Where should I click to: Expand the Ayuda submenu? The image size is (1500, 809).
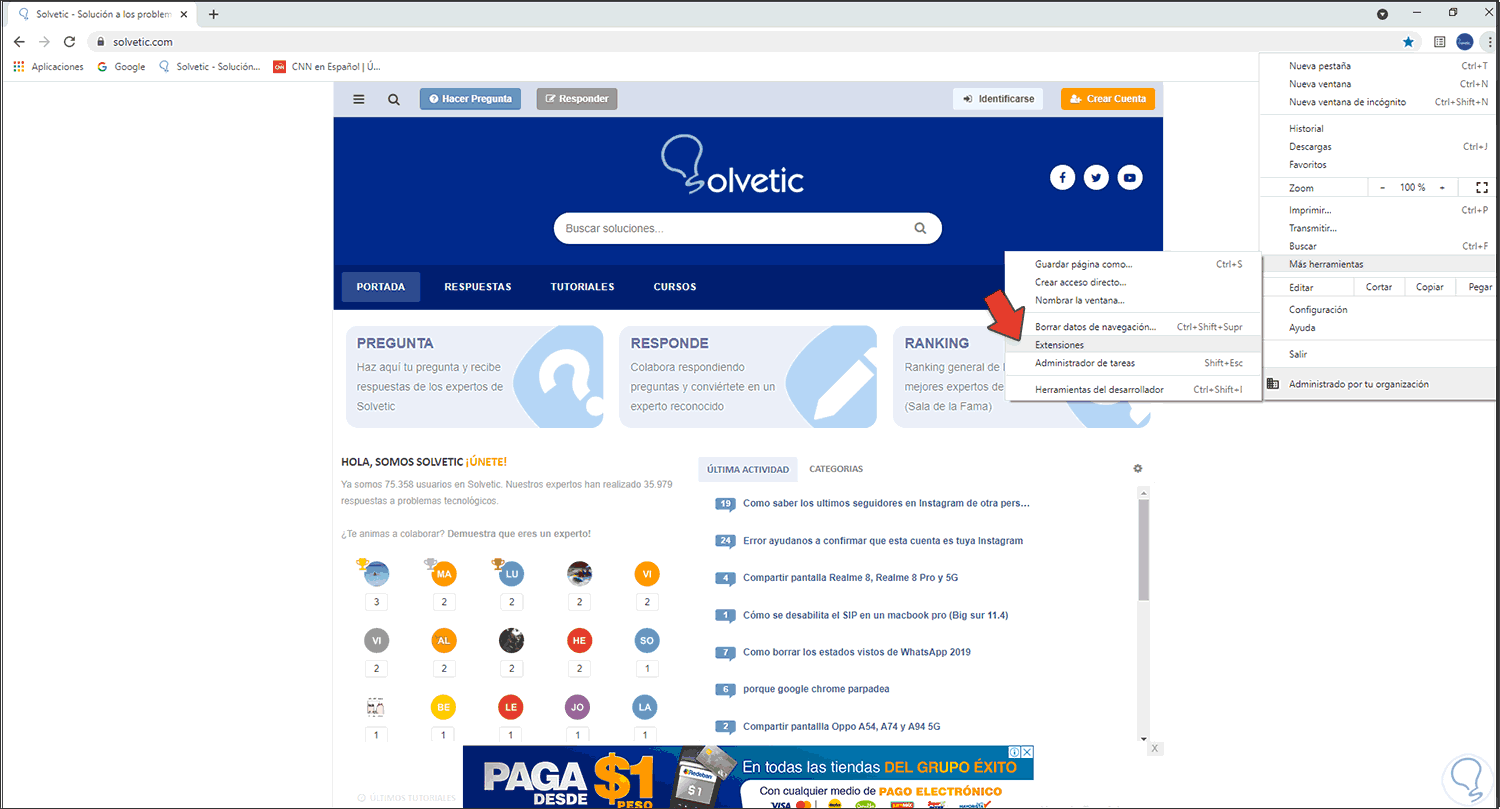coord(1380,327)
